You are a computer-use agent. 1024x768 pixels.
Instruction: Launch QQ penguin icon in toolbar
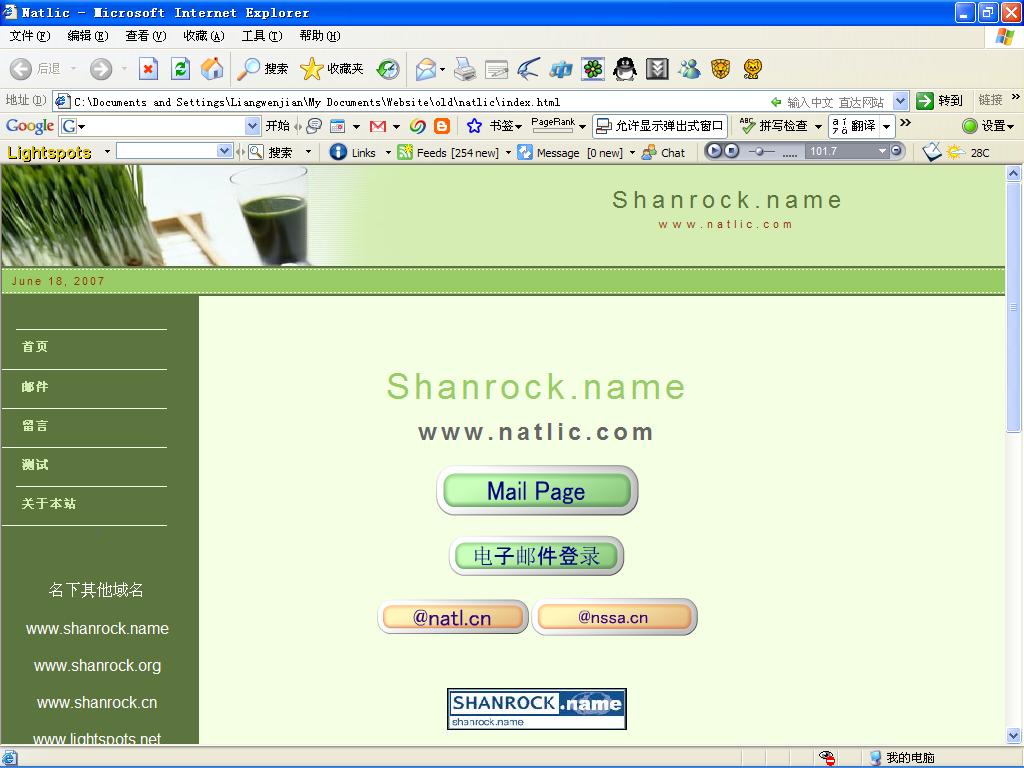(625, 69)
